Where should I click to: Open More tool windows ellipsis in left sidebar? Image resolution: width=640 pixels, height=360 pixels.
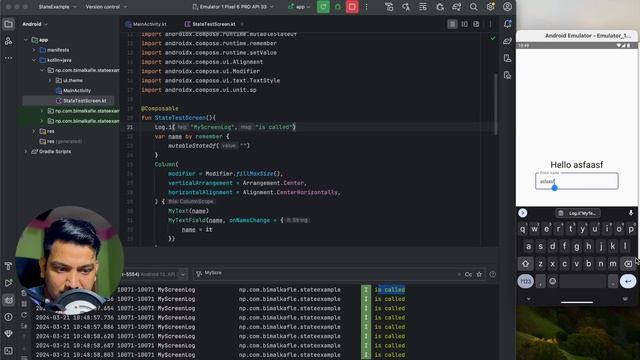click(8, 58)
